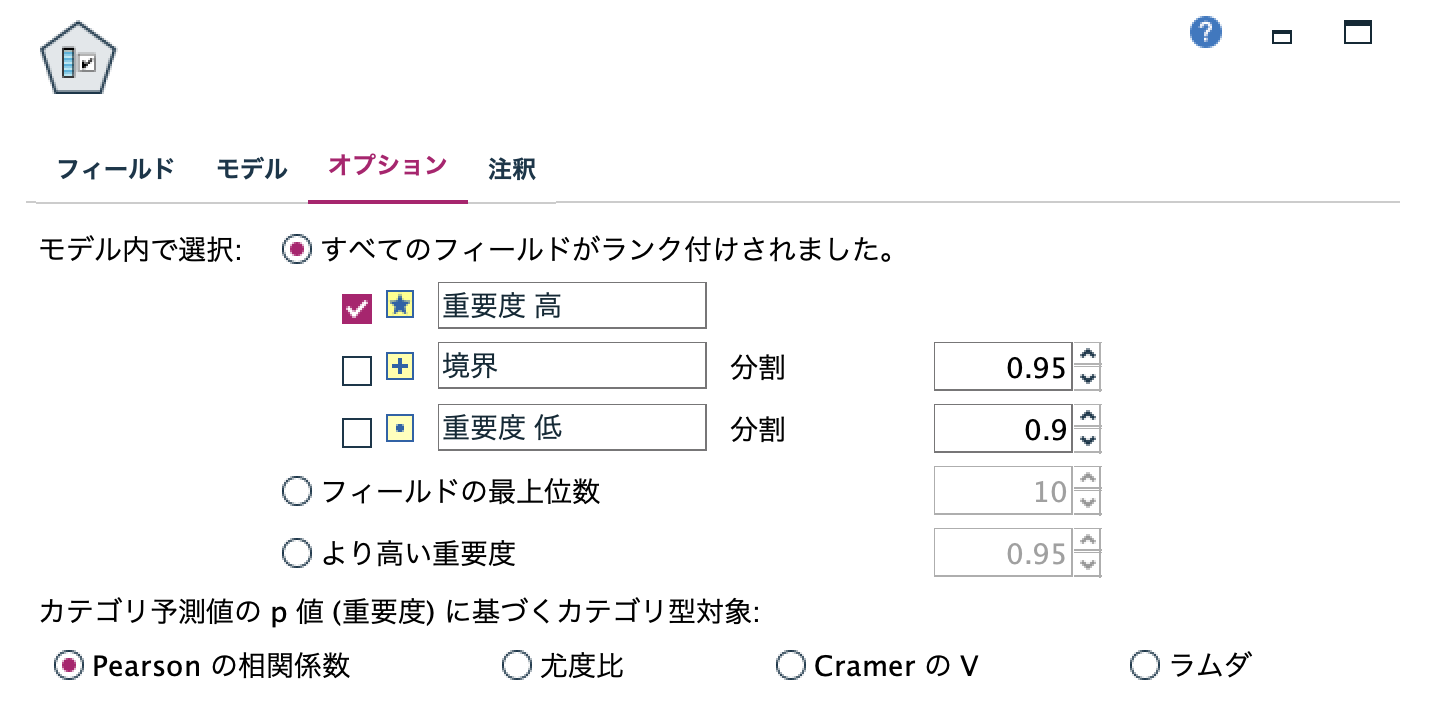1432x704 pixels.
Task: Click the star icon beside 重要度 高
Action: 399,305
